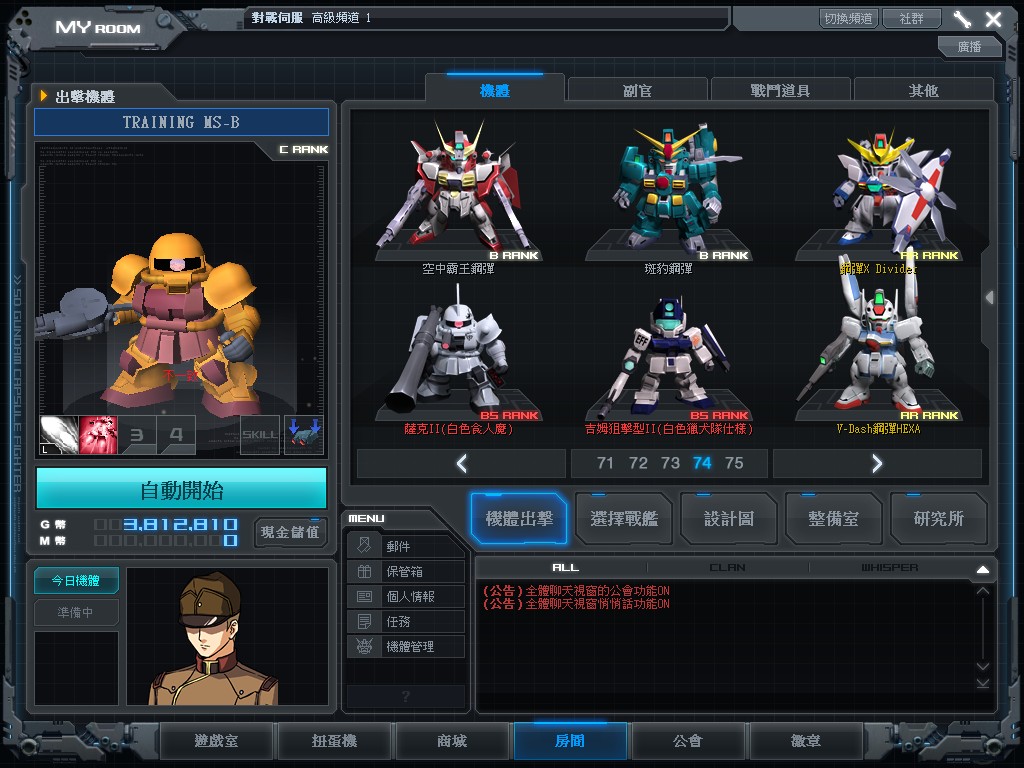Click the 準備中 button

(x=76, y=612)
